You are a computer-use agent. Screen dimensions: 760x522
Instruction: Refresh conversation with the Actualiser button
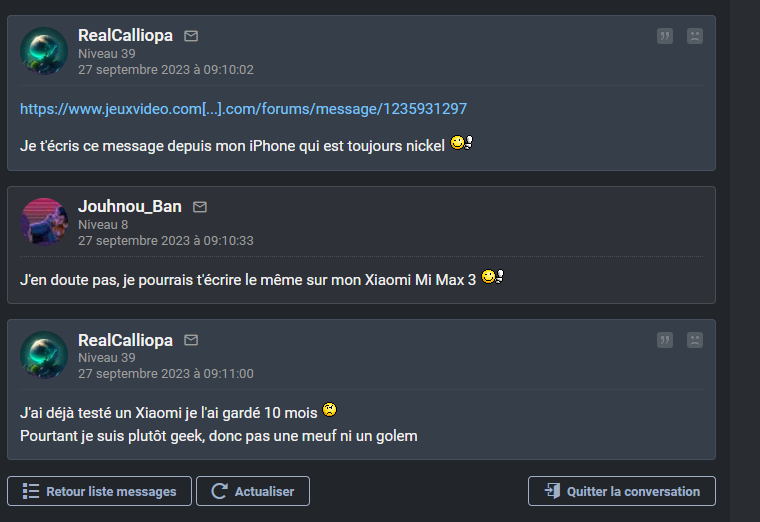pyautogui.click(x=253, y=491)
